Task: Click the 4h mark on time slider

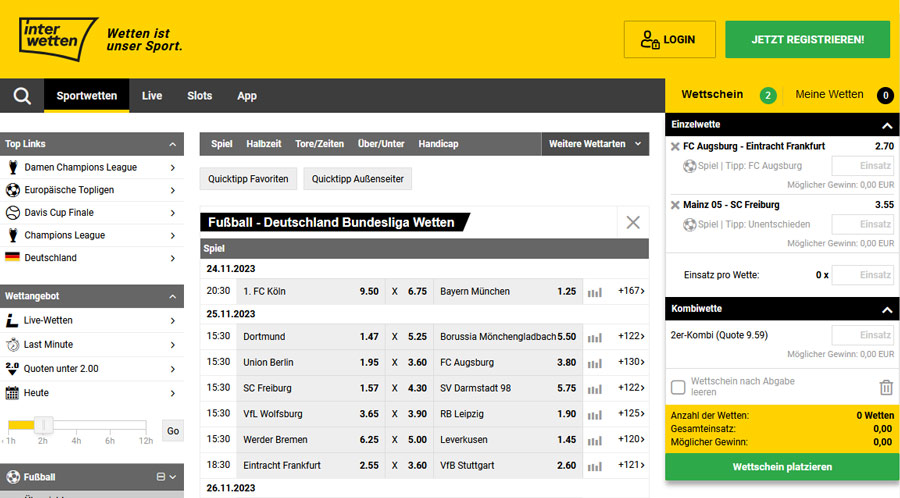Action: point(76,441)
